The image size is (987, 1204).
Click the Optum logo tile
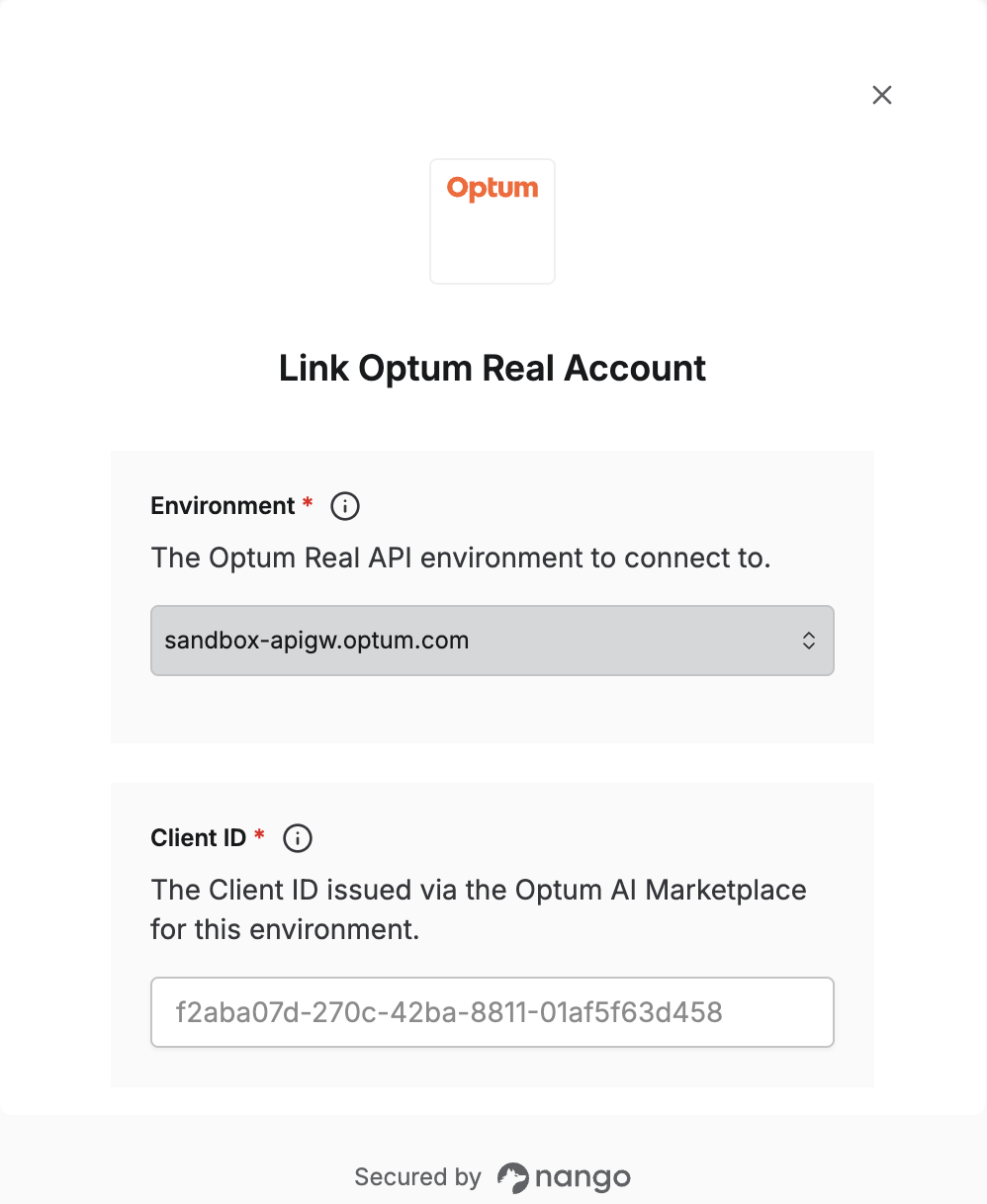point(493,221)
